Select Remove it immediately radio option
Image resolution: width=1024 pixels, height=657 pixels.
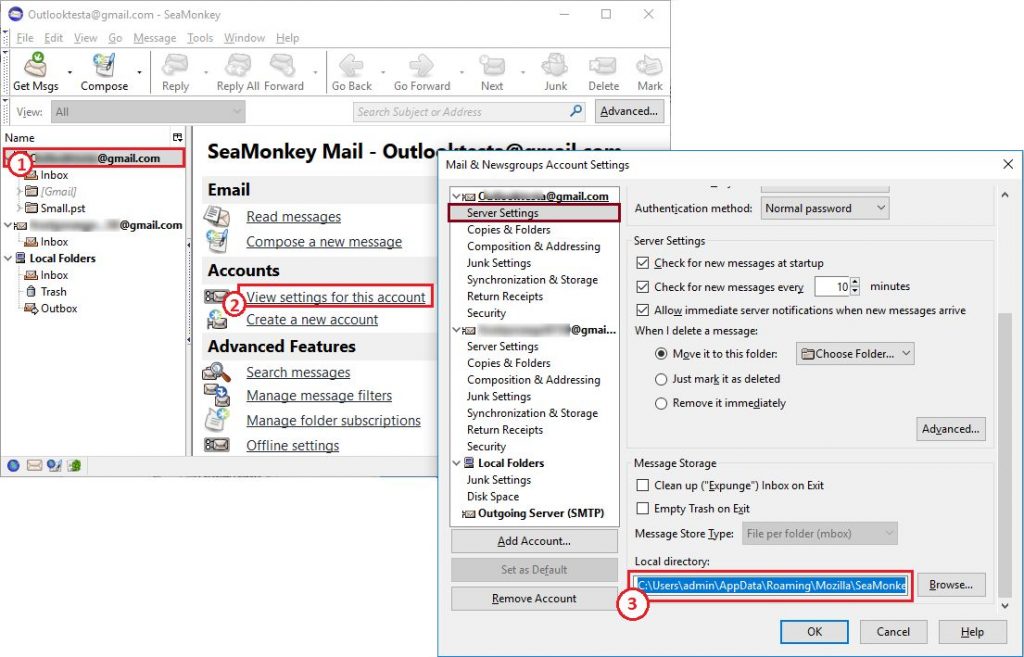coord(660,403)
